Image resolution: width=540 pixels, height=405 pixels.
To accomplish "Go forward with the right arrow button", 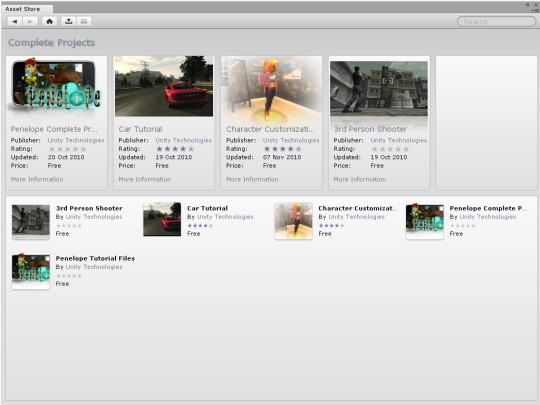I will tap(30, 21).
